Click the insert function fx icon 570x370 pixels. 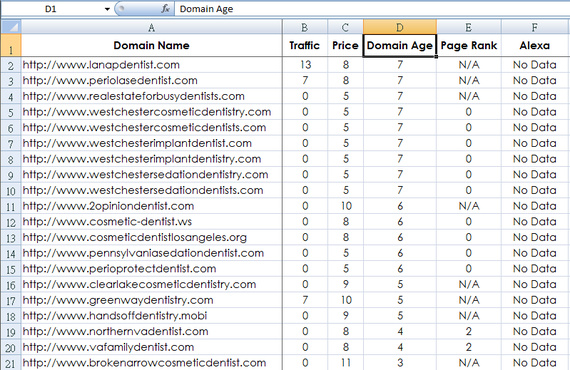pos(166,9)
